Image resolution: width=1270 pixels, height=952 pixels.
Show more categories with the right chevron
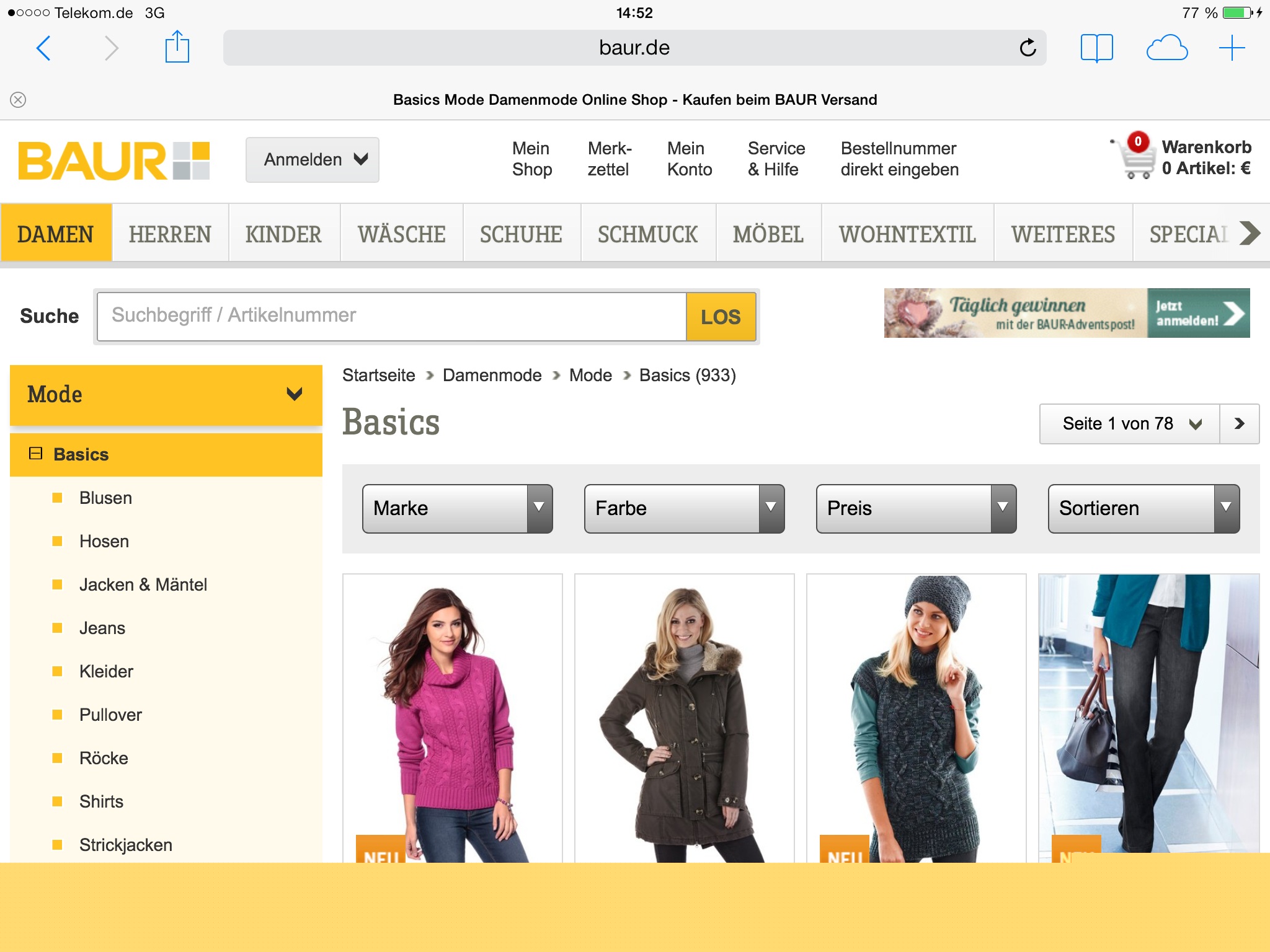pos(1250,233)
